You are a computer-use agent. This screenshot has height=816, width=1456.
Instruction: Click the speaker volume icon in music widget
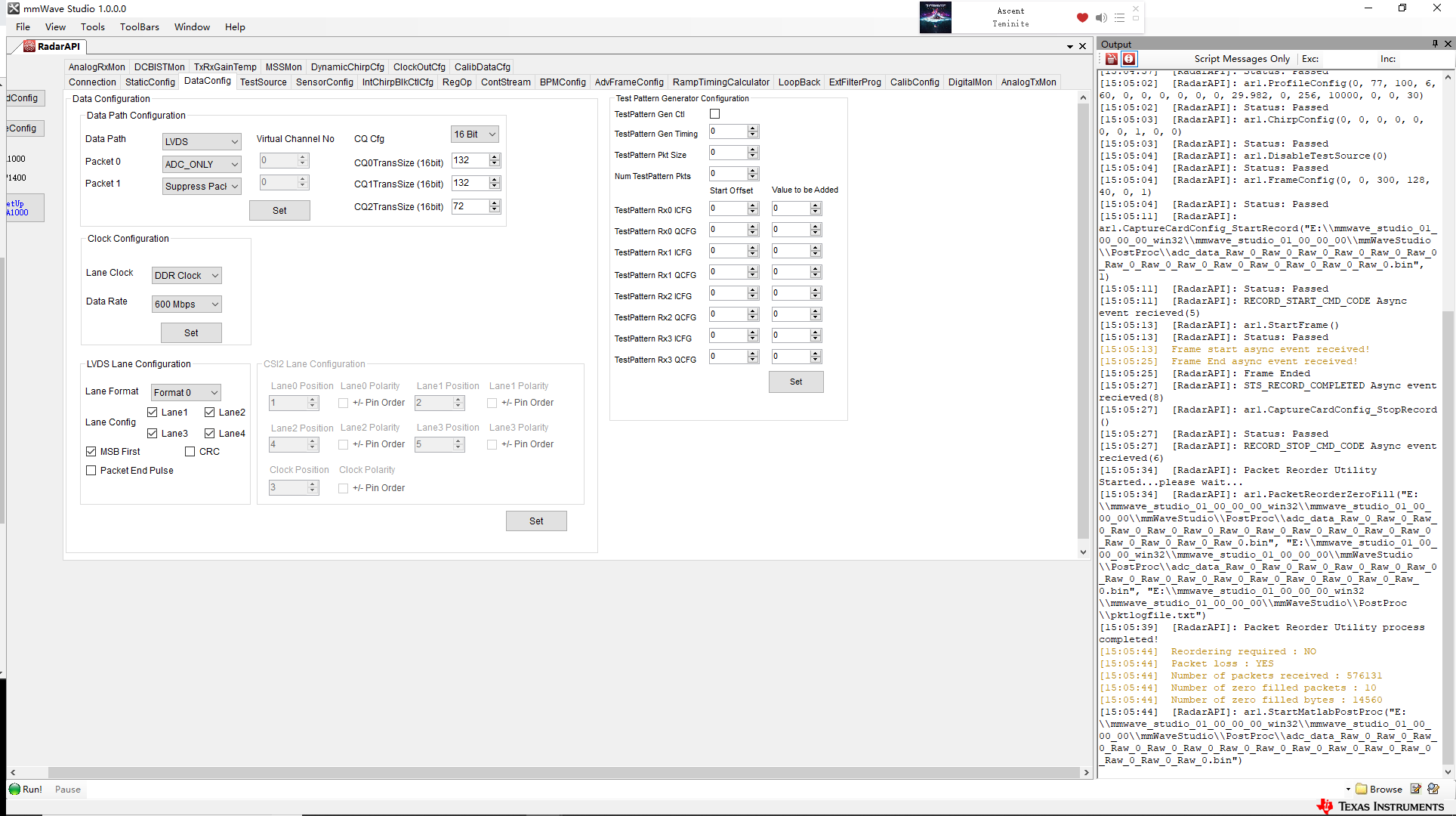(1101, 17)
